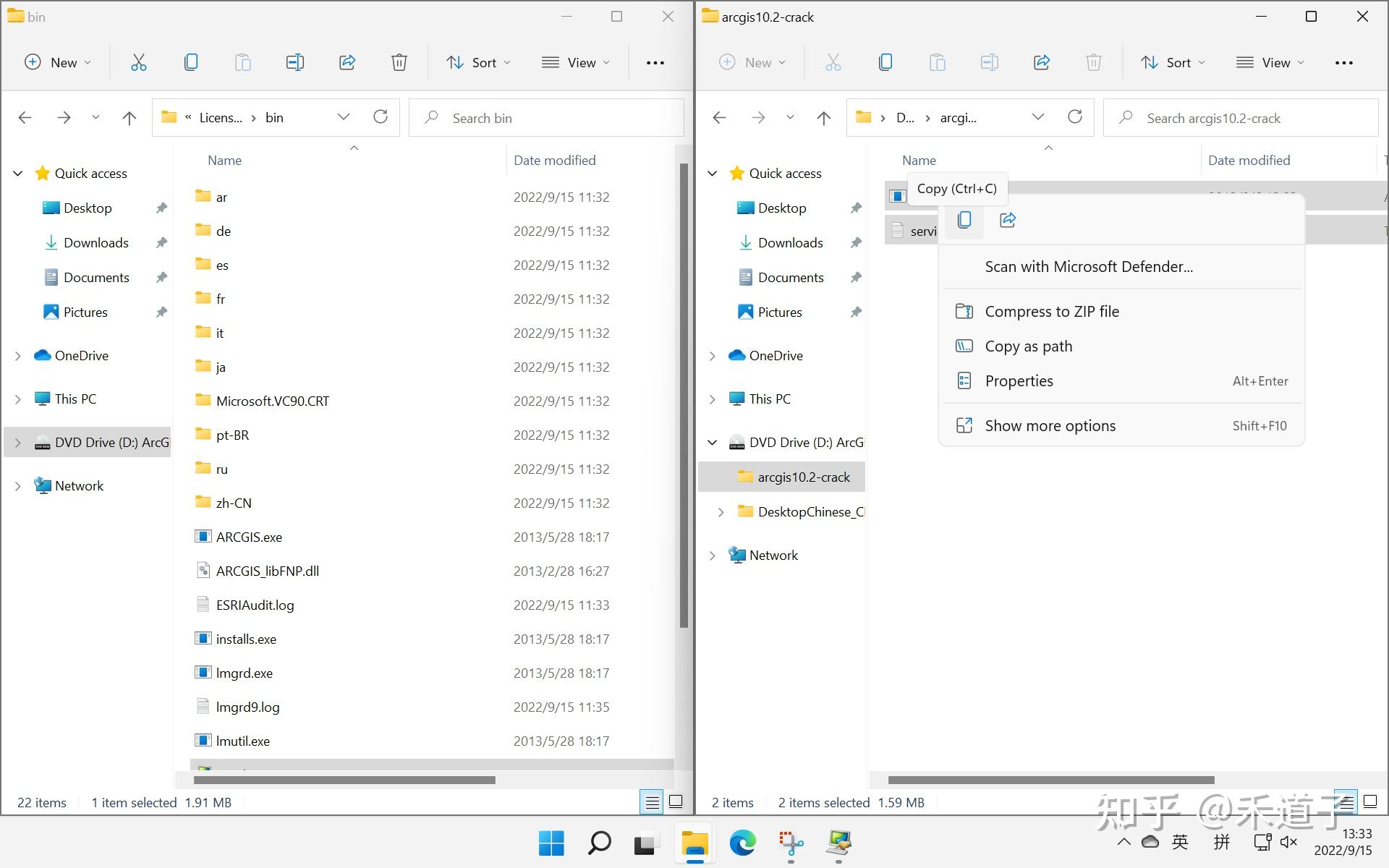The height and width of the screenshot is (868, 1389).
Task: Collapse the Quick access section
Action: 17,173
